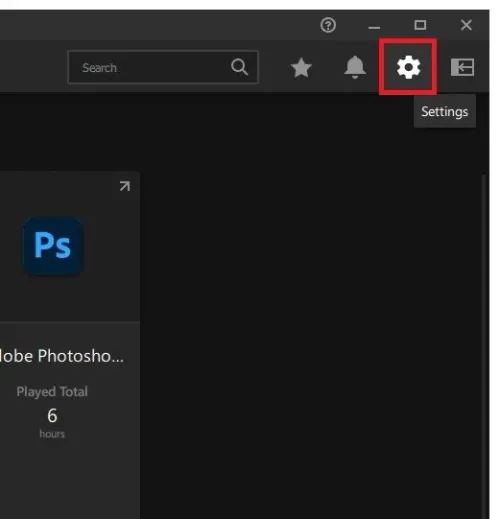
Task: Click the Settings tooltip label
Action: (444, 111)
